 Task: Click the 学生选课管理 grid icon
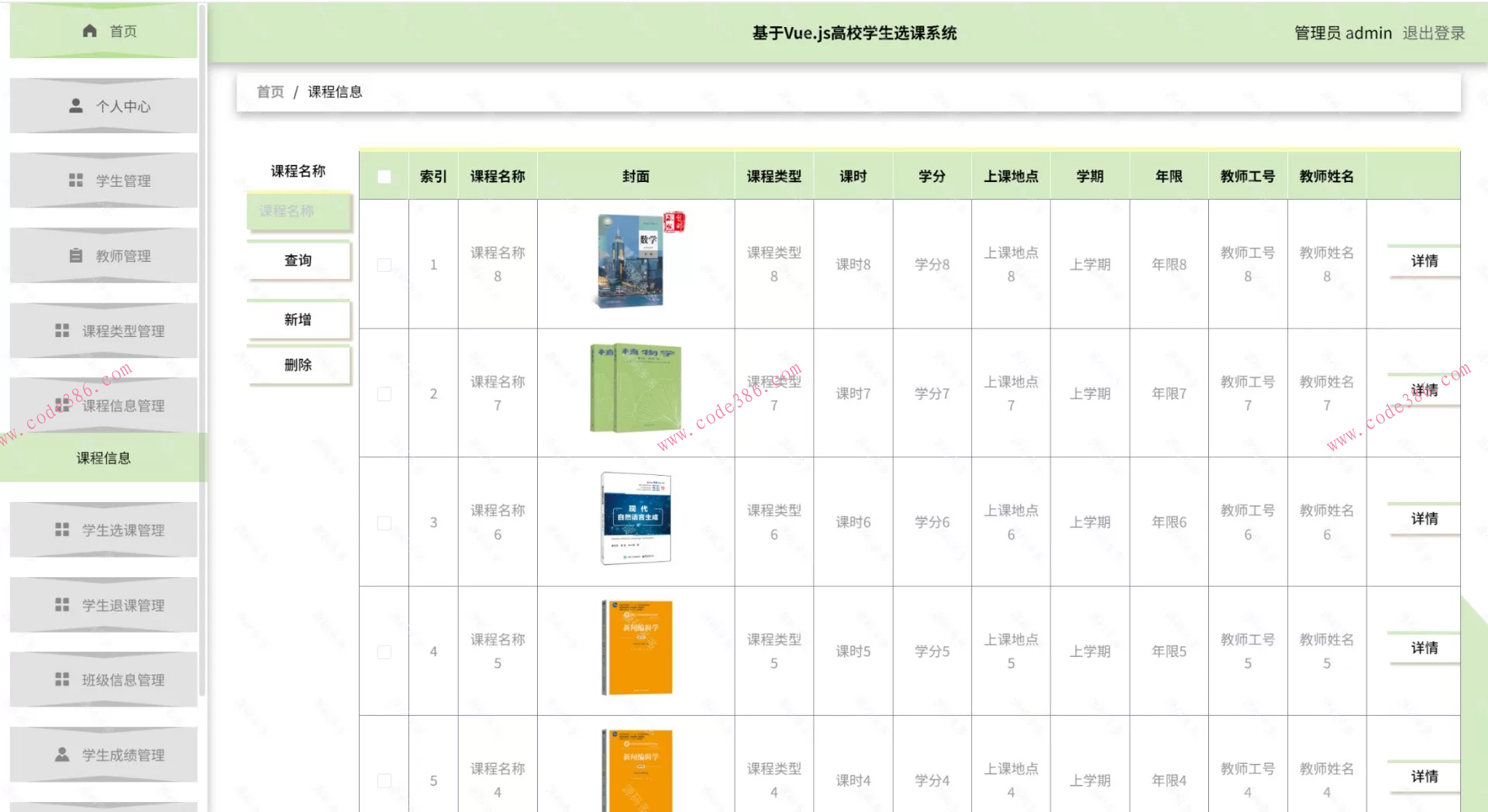[62, 530]
